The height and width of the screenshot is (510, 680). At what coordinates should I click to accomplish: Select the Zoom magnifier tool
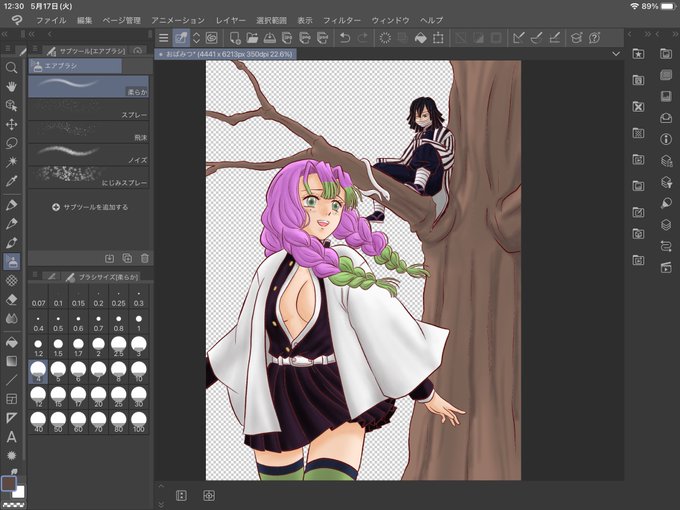point(12,67)
